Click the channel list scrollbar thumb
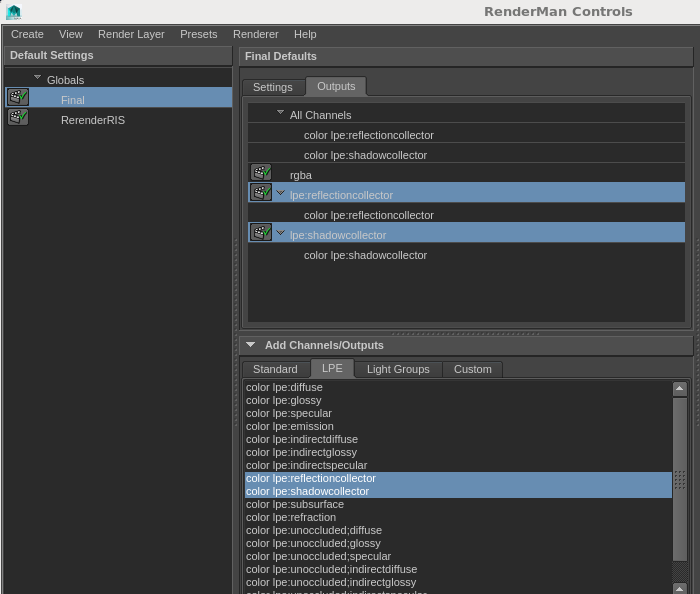Viewport: 700px width, 594px height. click(x=680, y=478)
